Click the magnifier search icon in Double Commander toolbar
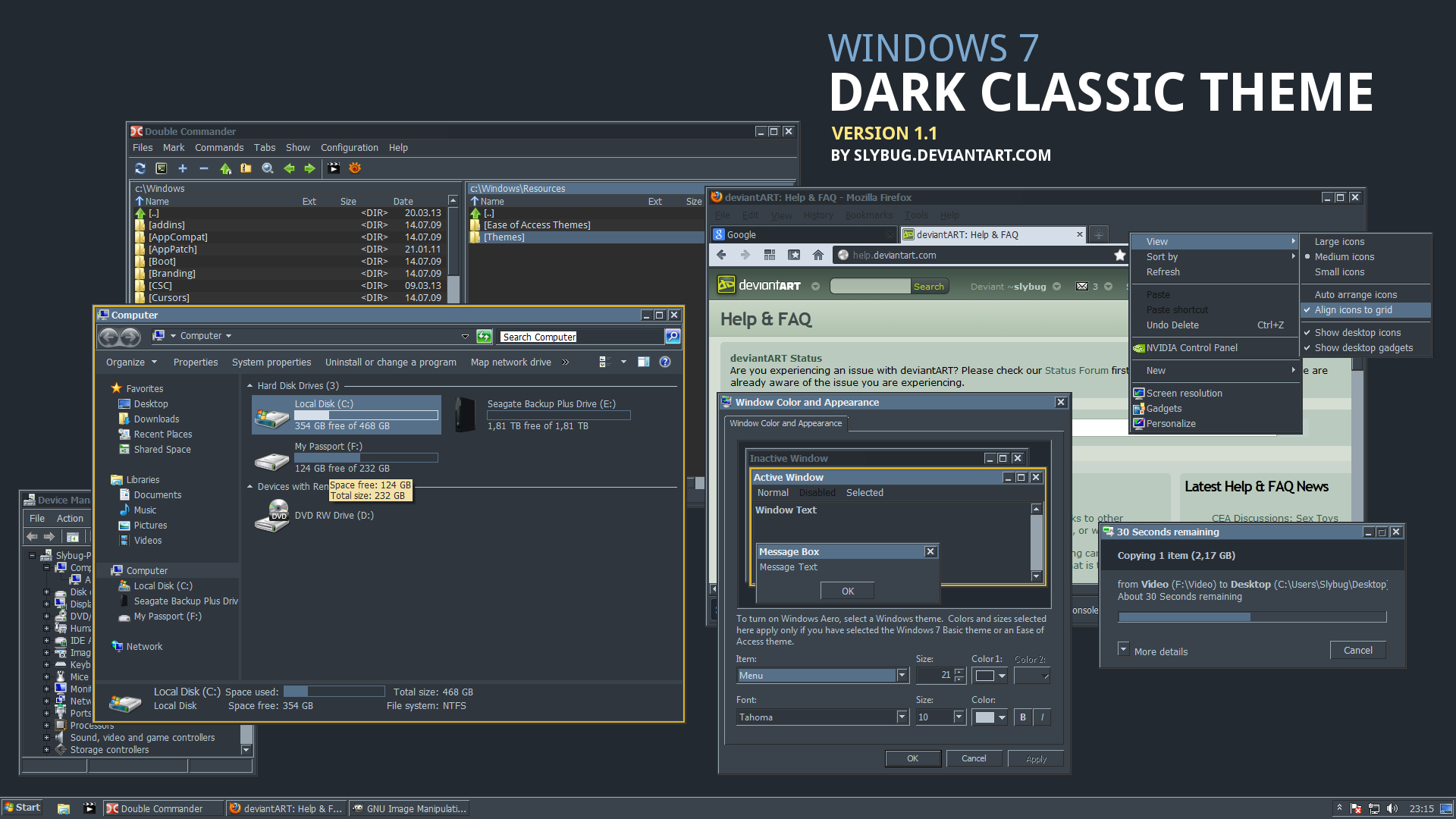This screenshot has width=1456, height=819. tap(268, 168)
